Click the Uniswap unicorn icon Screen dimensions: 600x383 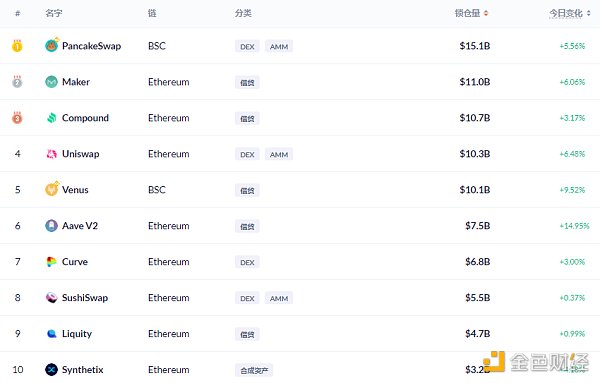click(x=51, y=154)
